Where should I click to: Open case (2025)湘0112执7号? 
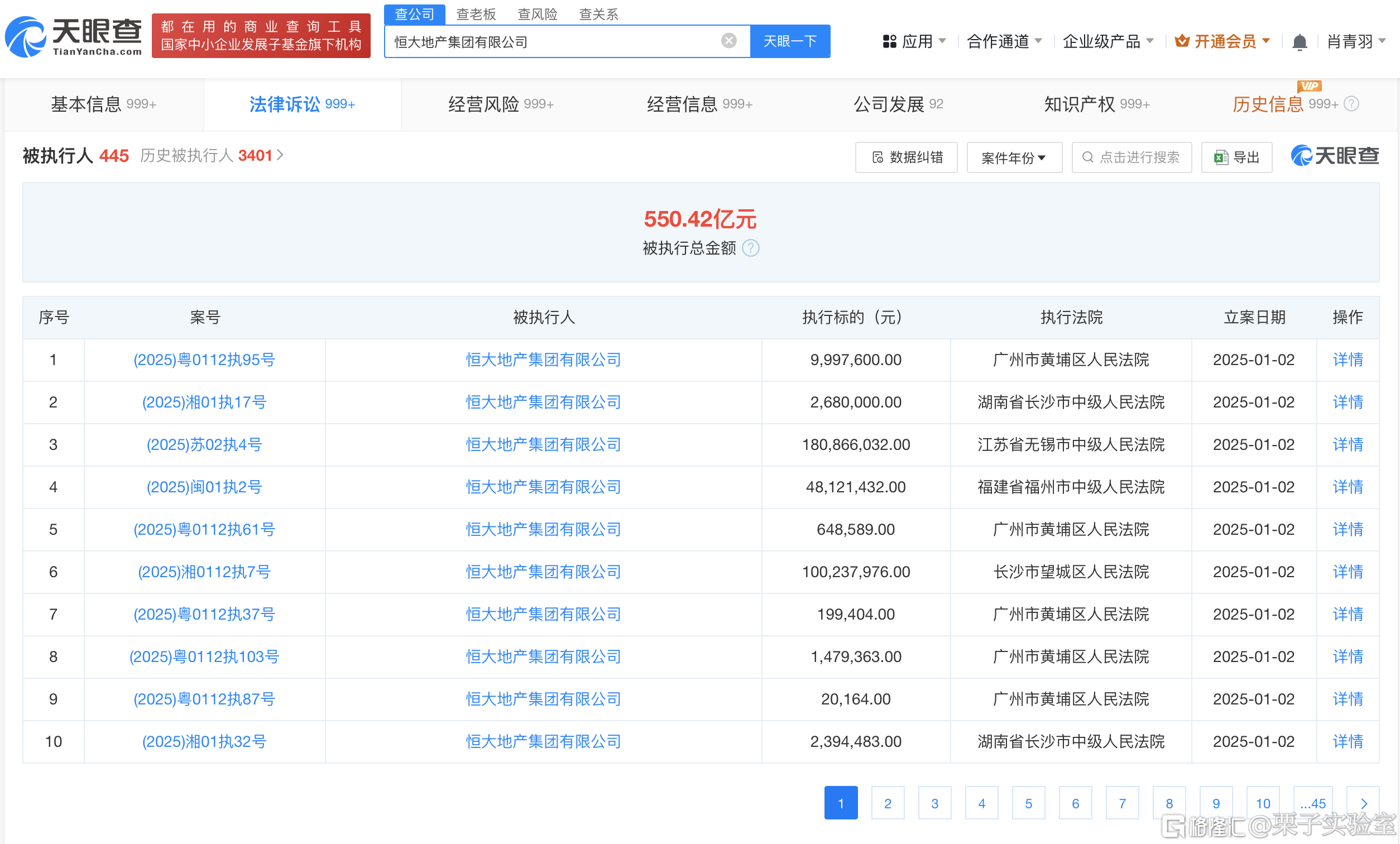pos(204,572)
